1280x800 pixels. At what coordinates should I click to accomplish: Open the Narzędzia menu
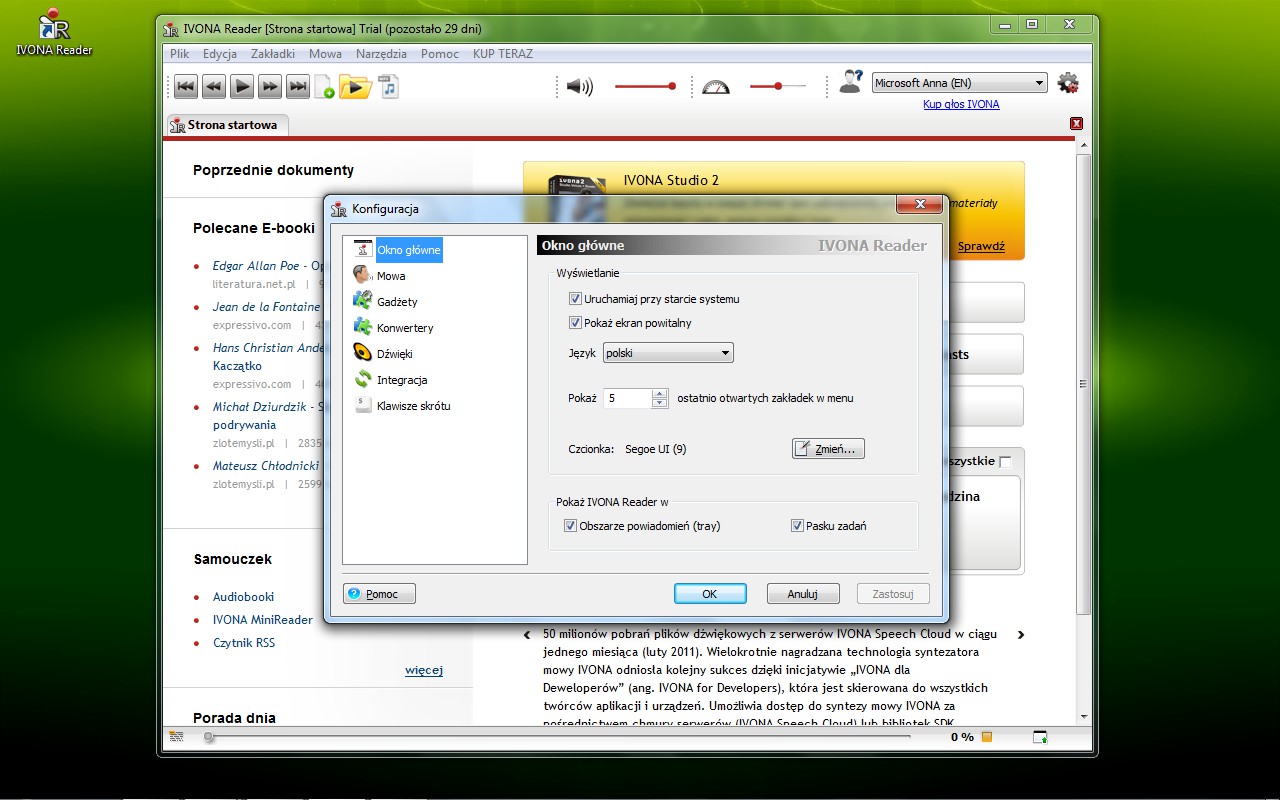[381, 54]
